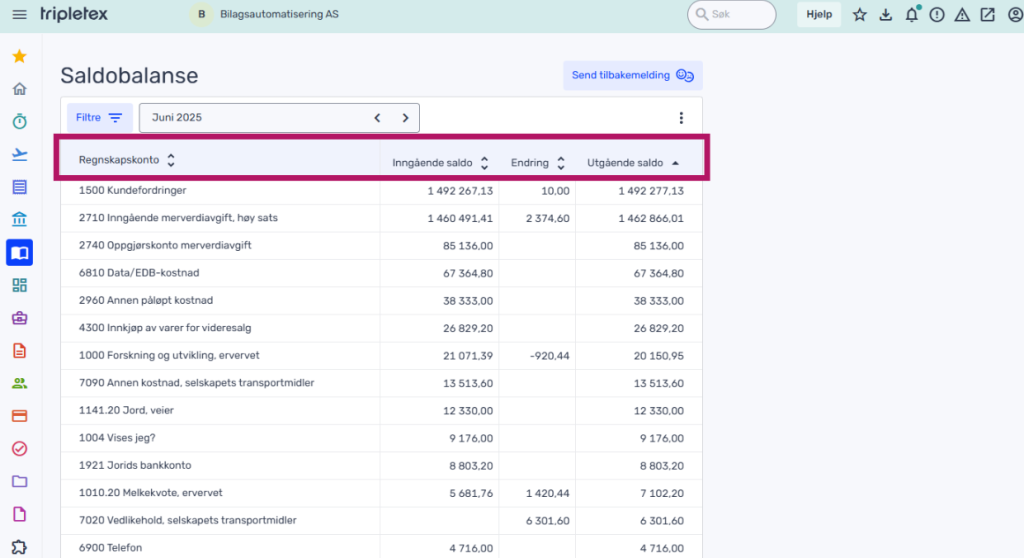Go to the previous month arrow
The width and height of the screenshot is (1024, 558).
point(377,118)
